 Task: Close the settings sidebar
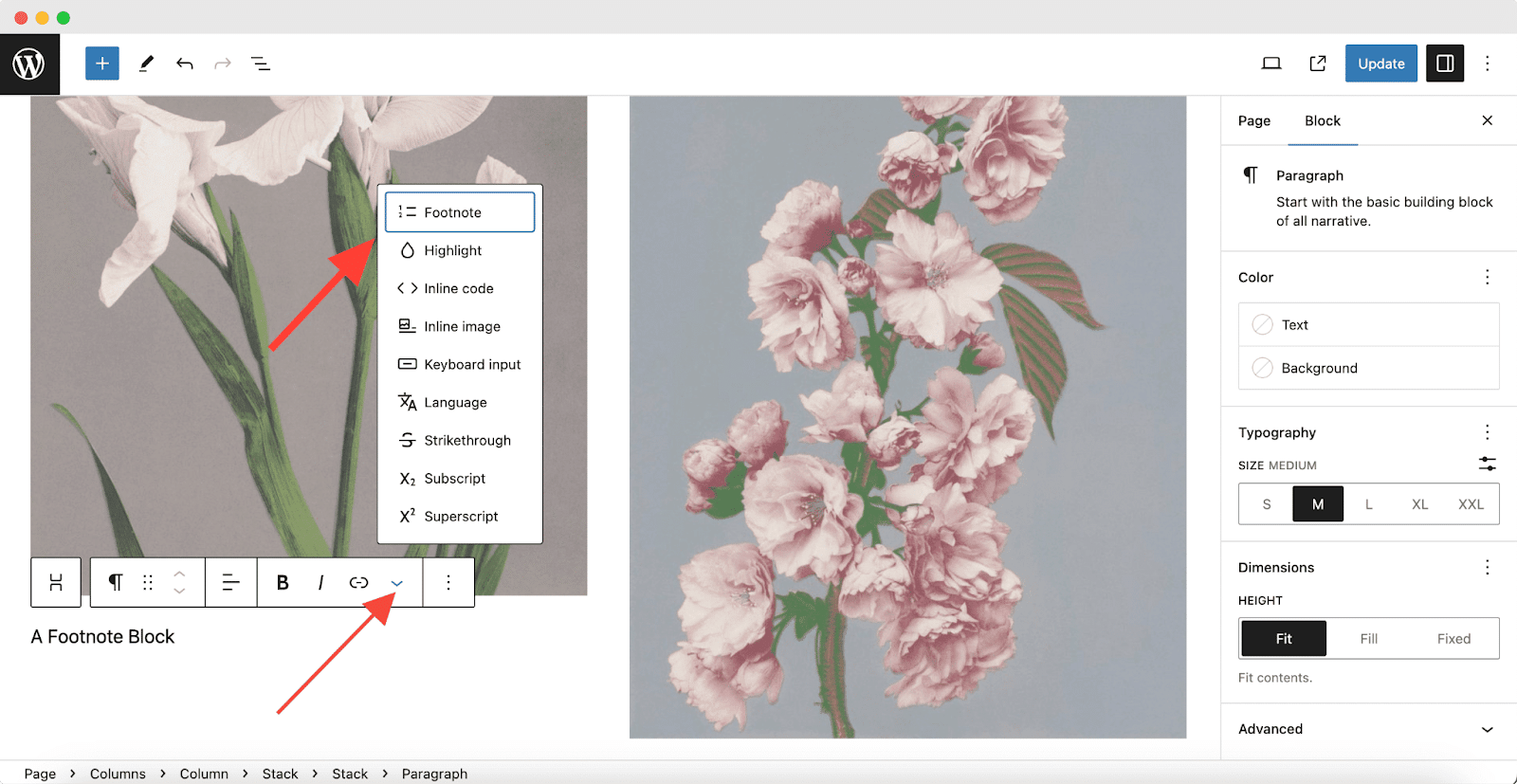tap(1488, 120)
